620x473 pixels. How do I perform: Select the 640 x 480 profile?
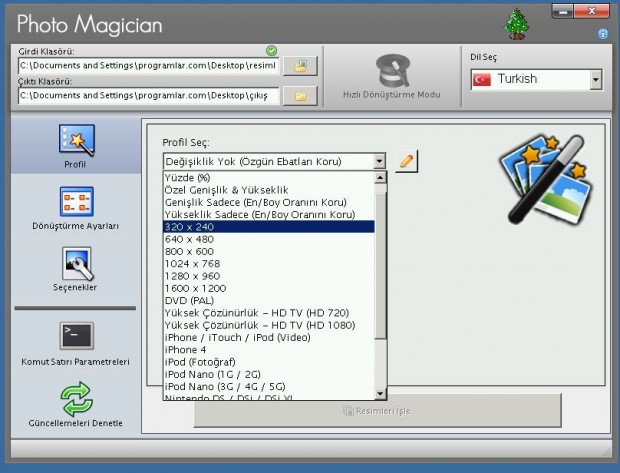point(268,239)
